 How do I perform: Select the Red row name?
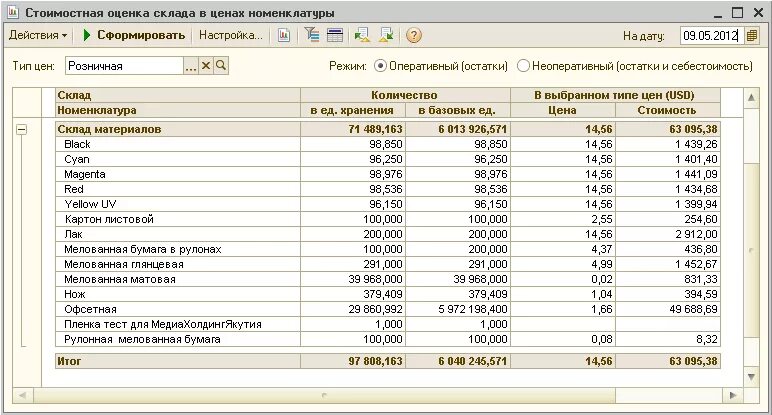coord(74,189)
